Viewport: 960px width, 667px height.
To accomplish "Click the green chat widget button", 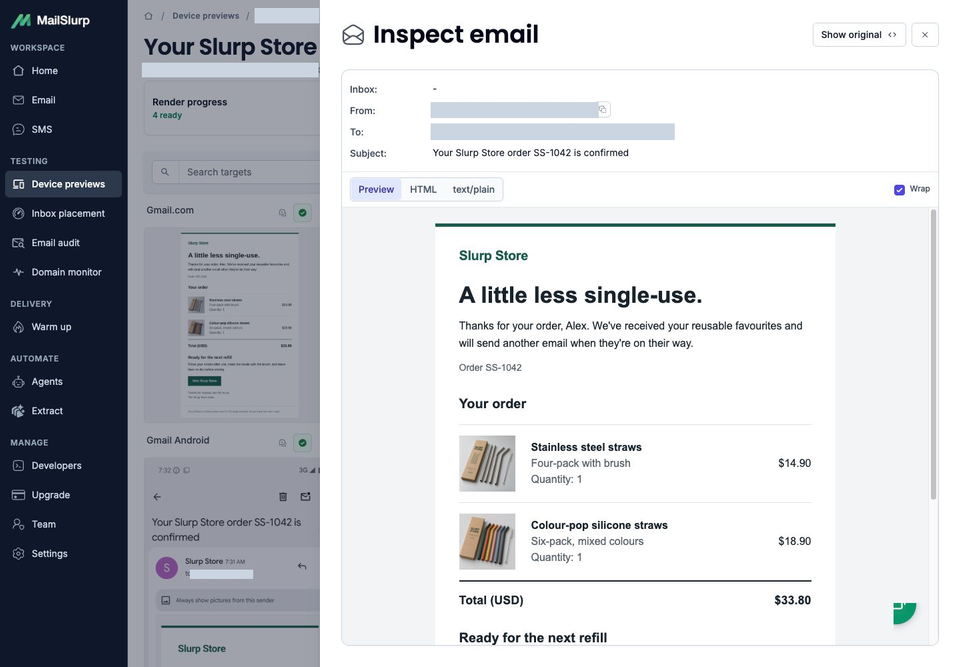I will (904, 612).
